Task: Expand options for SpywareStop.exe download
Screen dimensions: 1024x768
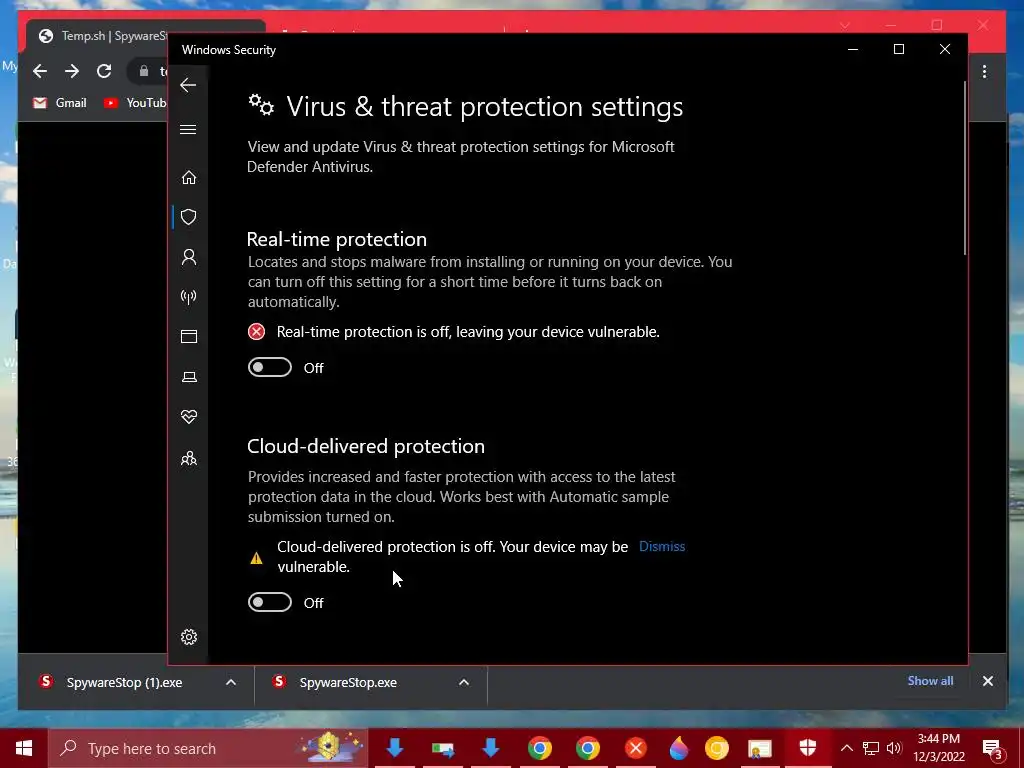Action: coord(464,682)
